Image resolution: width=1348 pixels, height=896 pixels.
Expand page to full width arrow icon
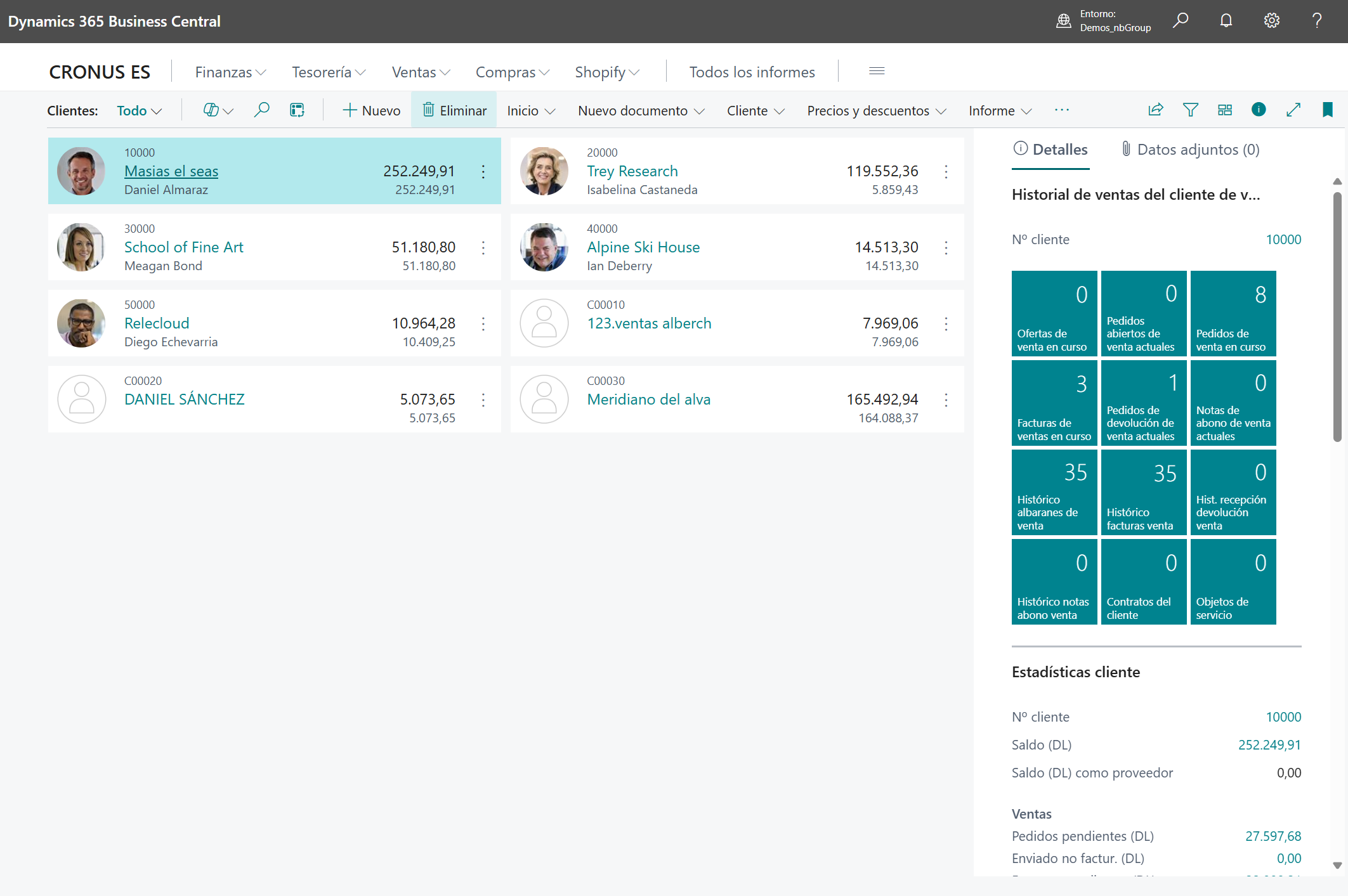[1293, 110]
